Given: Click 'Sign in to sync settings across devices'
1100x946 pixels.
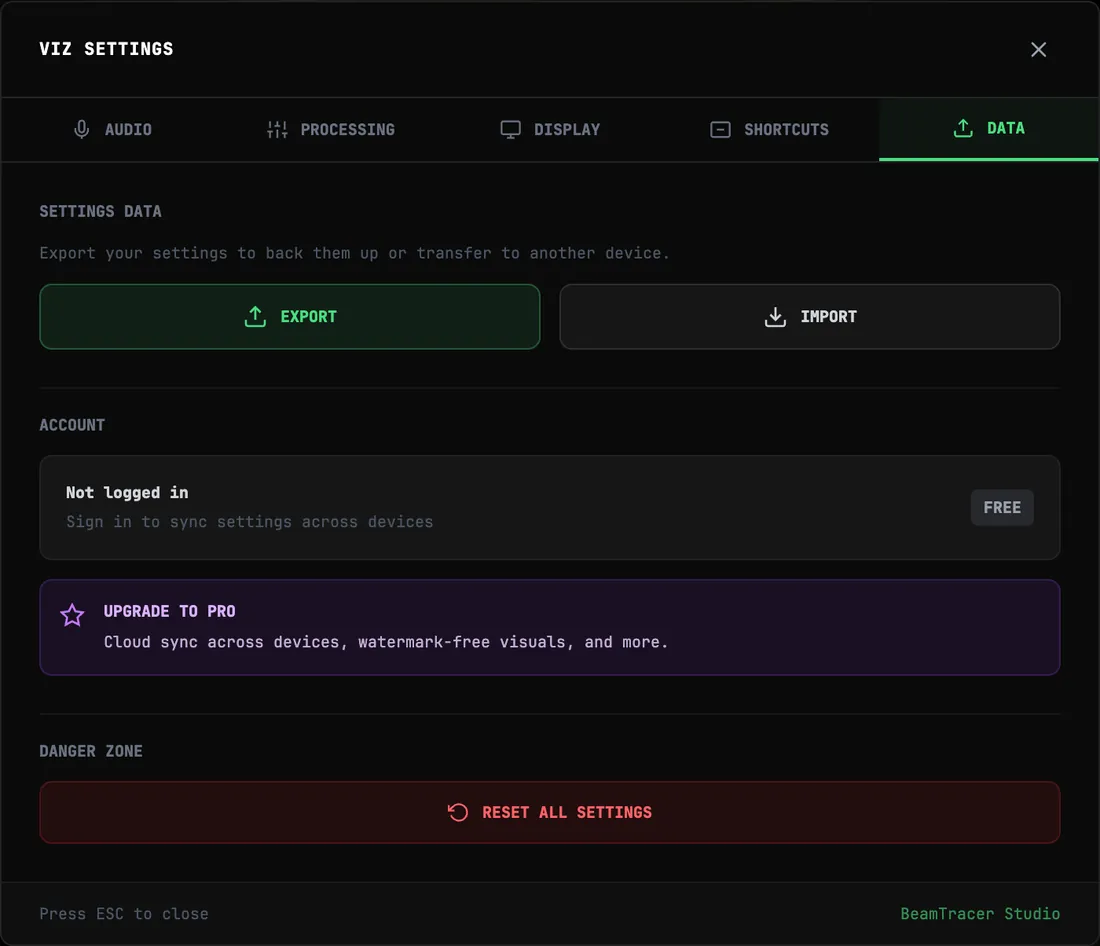Looking at the screenshot, I should (x=250, y=522).
